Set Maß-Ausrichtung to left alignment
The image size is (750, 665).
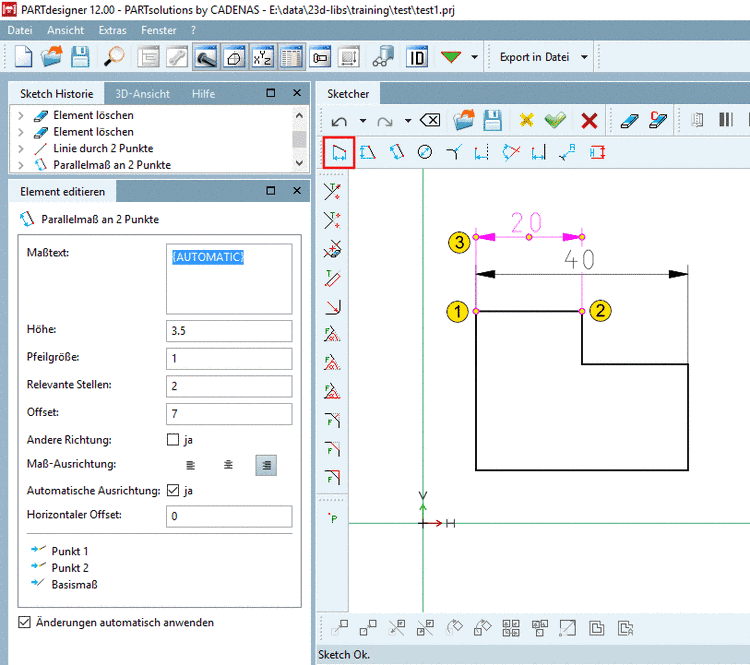[190, 465]
